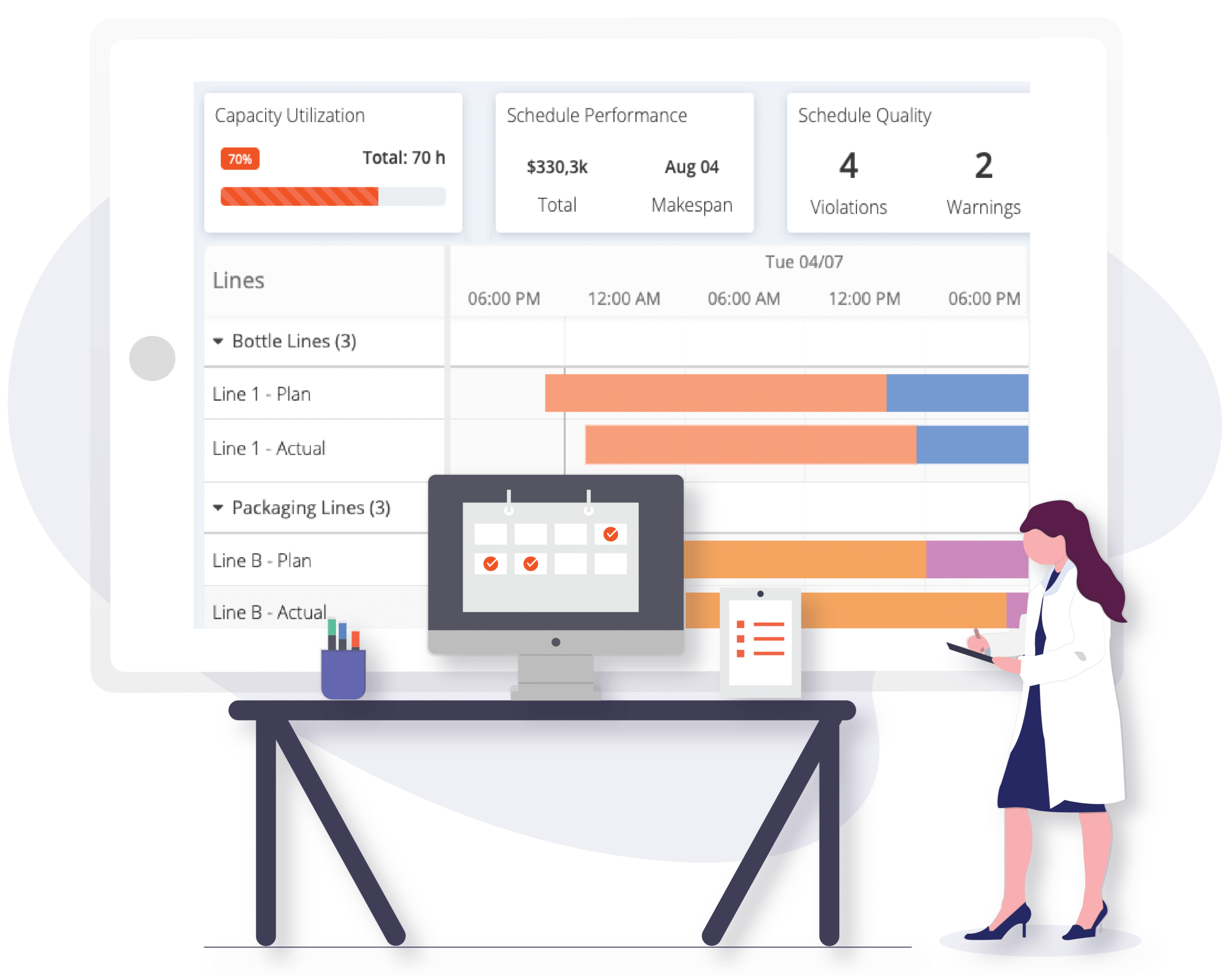Click the 06:00 AM time column header
1232x976 pixels.
[x=744, y=299]
